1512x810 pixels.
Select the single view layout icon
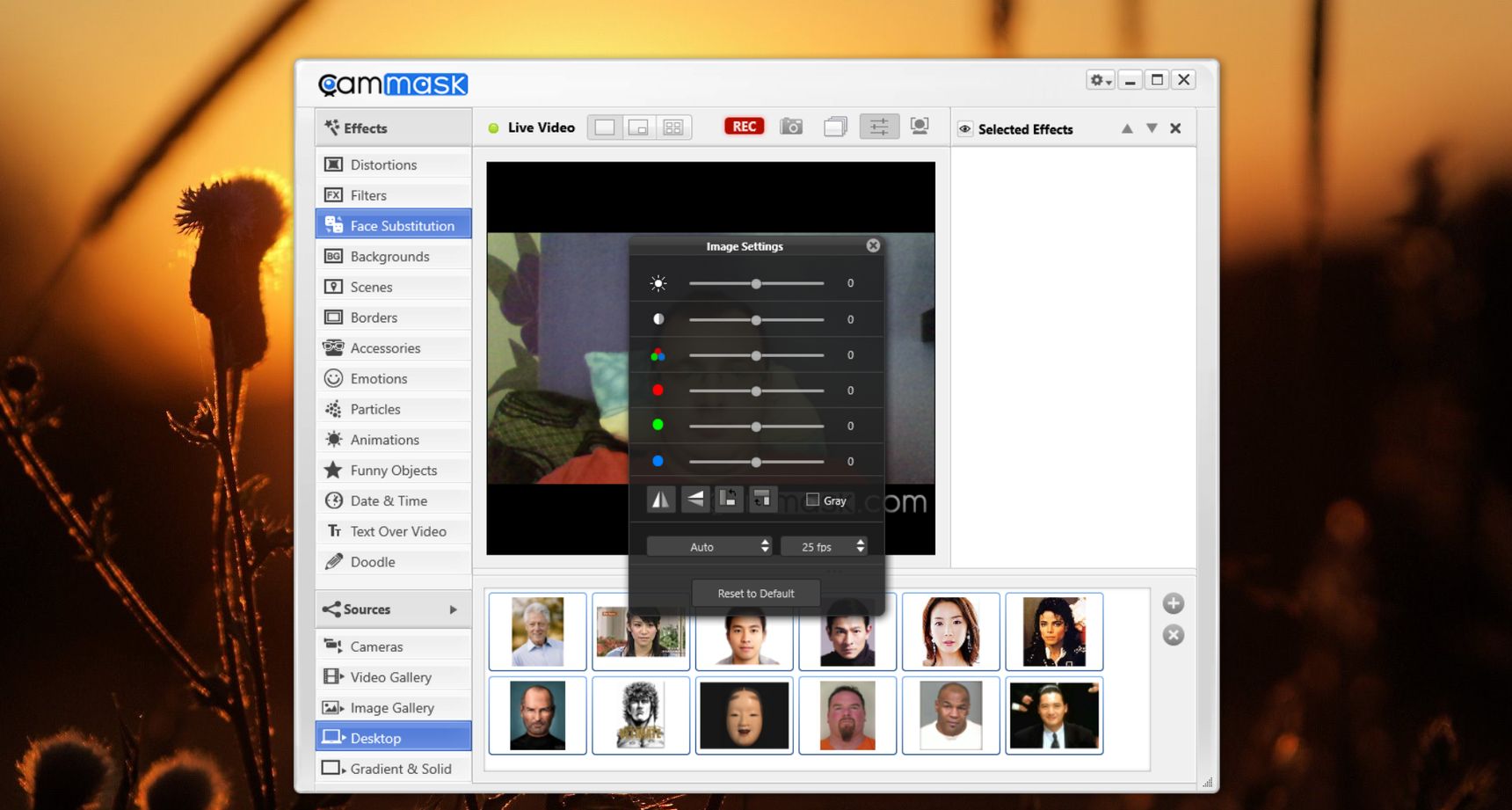(605, 128)
